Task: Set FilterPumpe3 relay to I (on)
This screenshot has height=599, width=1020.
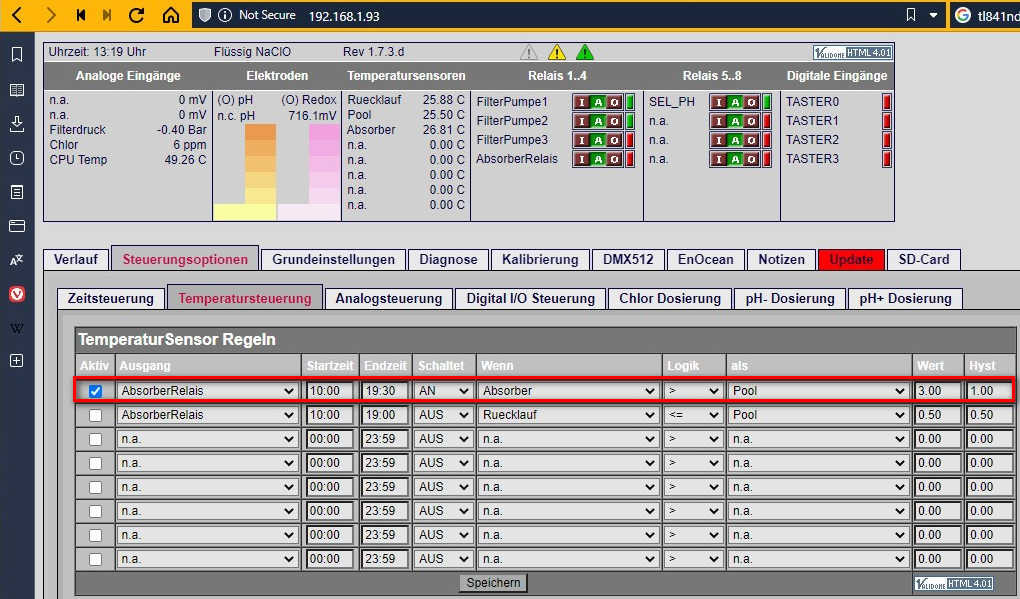Action: (x=582, y=140)
